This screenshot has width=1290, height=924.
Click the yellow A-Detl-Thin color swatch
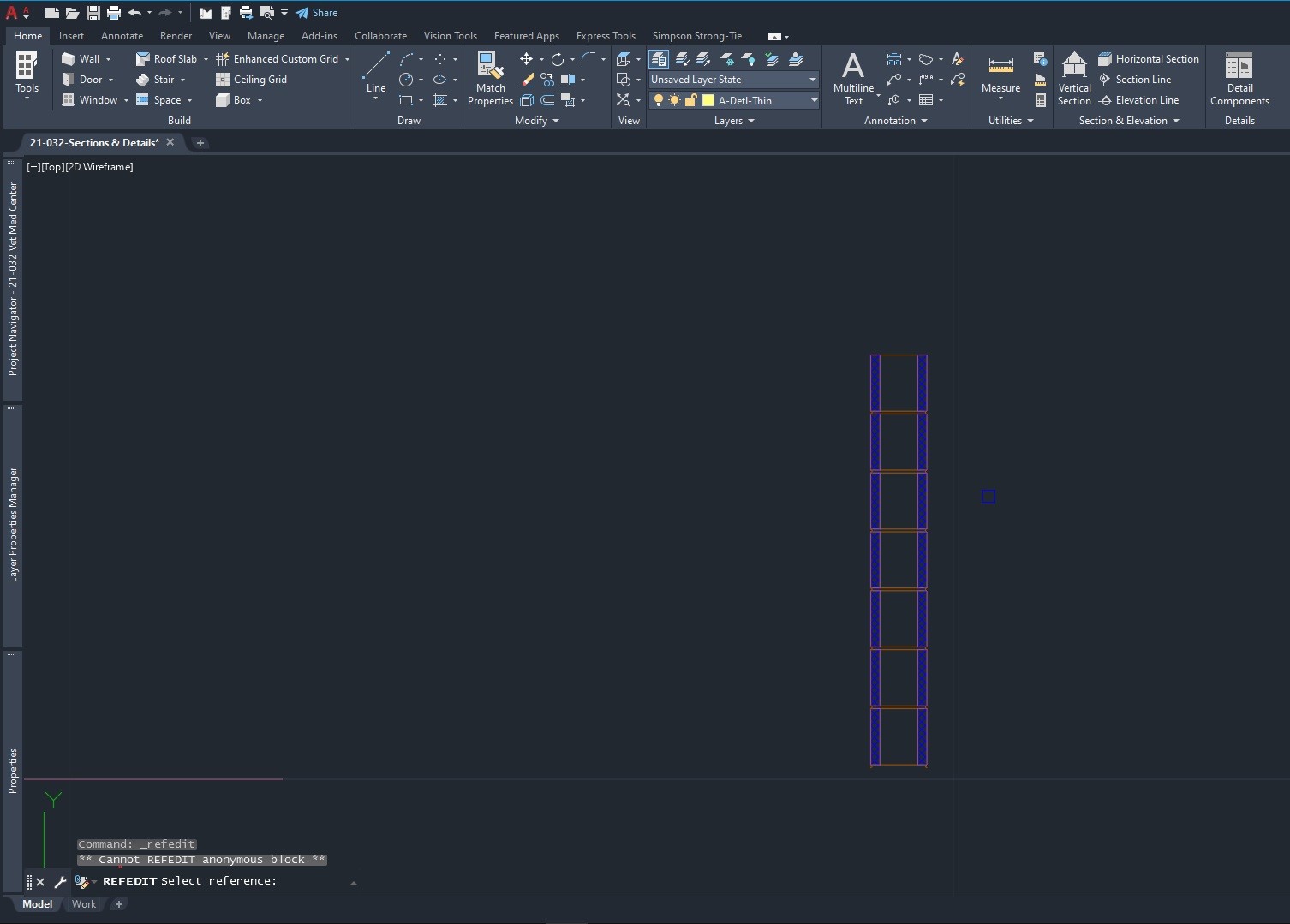pyautogui.click(x=708, y=100)
